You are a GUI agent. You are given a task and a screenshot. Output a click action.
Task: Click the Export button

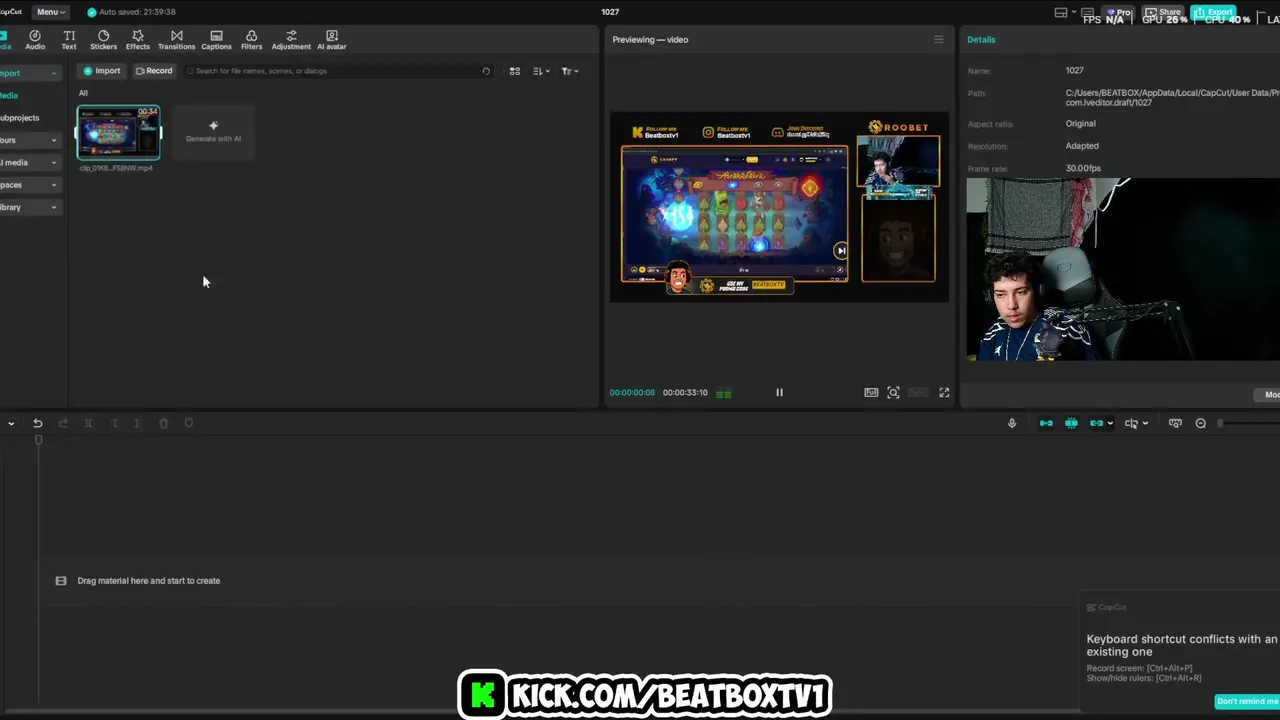click(x=1213, y=12)
